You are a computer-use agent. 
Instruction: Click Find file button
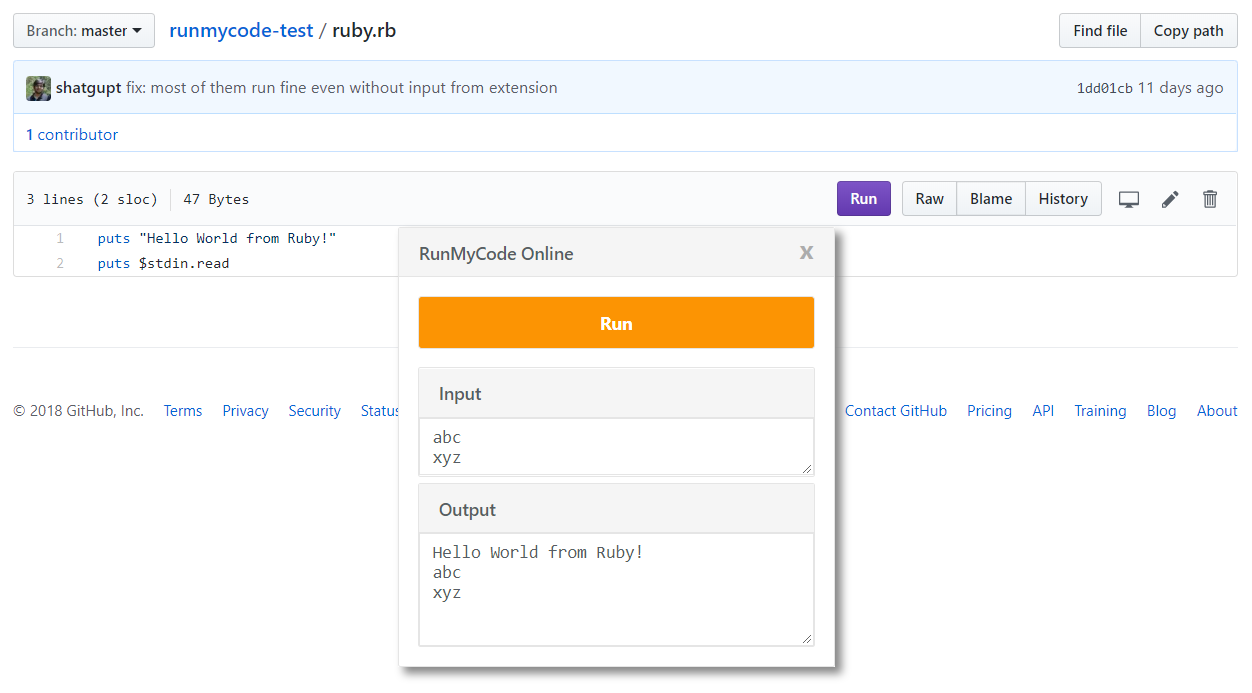pyautogui.click(x=1100, y=31)
